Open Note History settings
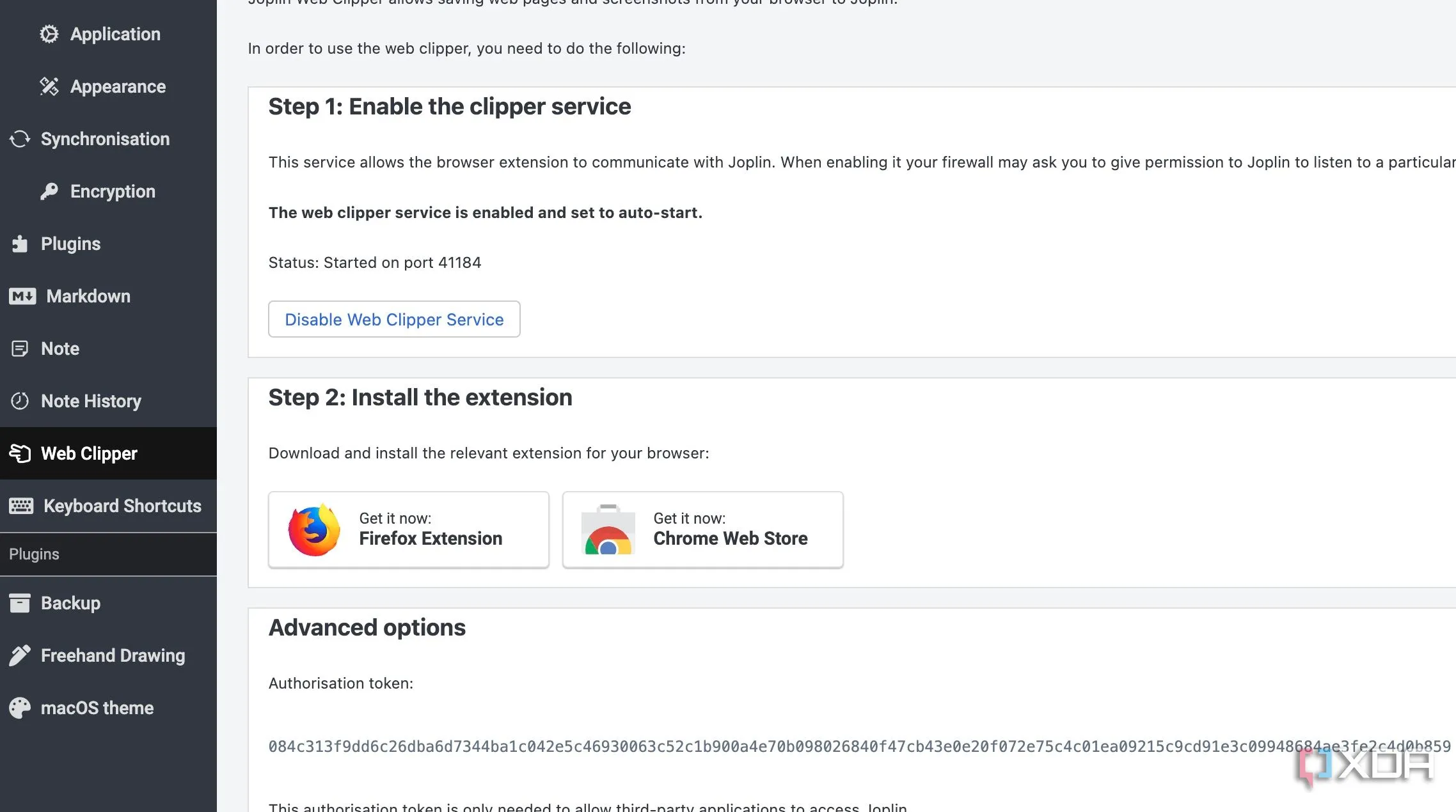This screenshot has width=1456, height=812. pyautogui.click(x=108, y=401)
